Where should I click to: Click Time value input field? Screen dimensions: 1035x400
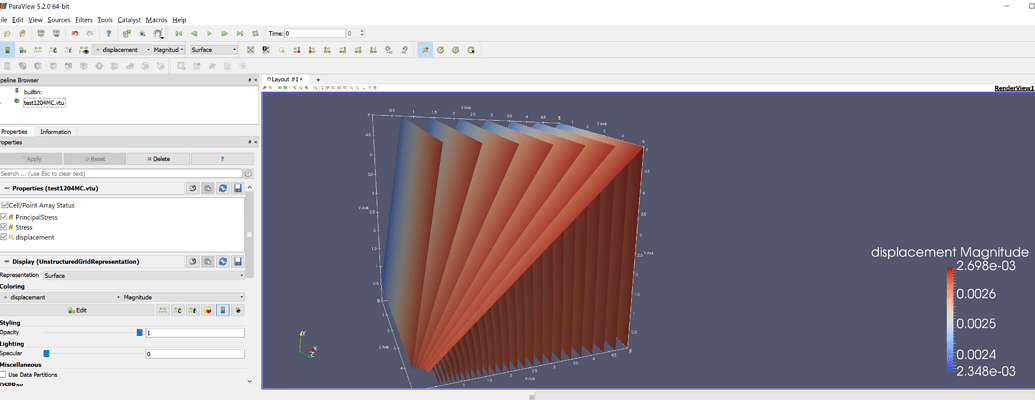pos(316,33)
